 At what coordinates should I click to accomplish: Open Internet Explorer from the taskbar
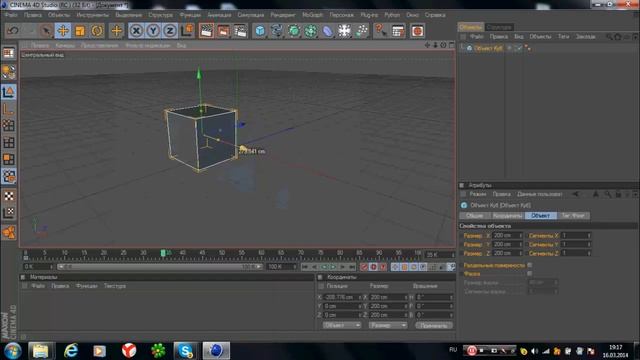(71, 351)
